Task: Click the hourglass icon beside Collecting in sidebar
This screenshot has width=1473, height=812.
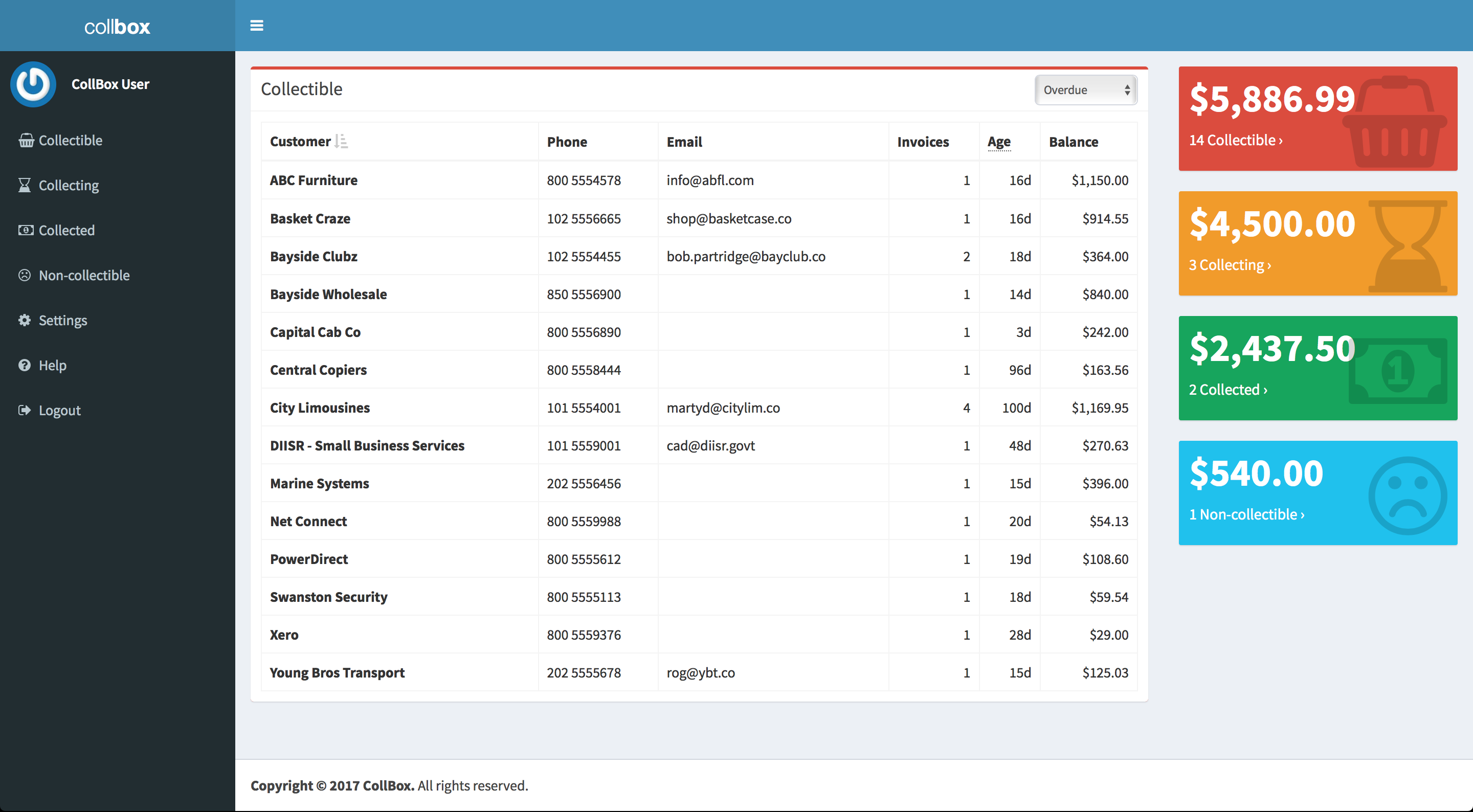Action: click(25, 185)
